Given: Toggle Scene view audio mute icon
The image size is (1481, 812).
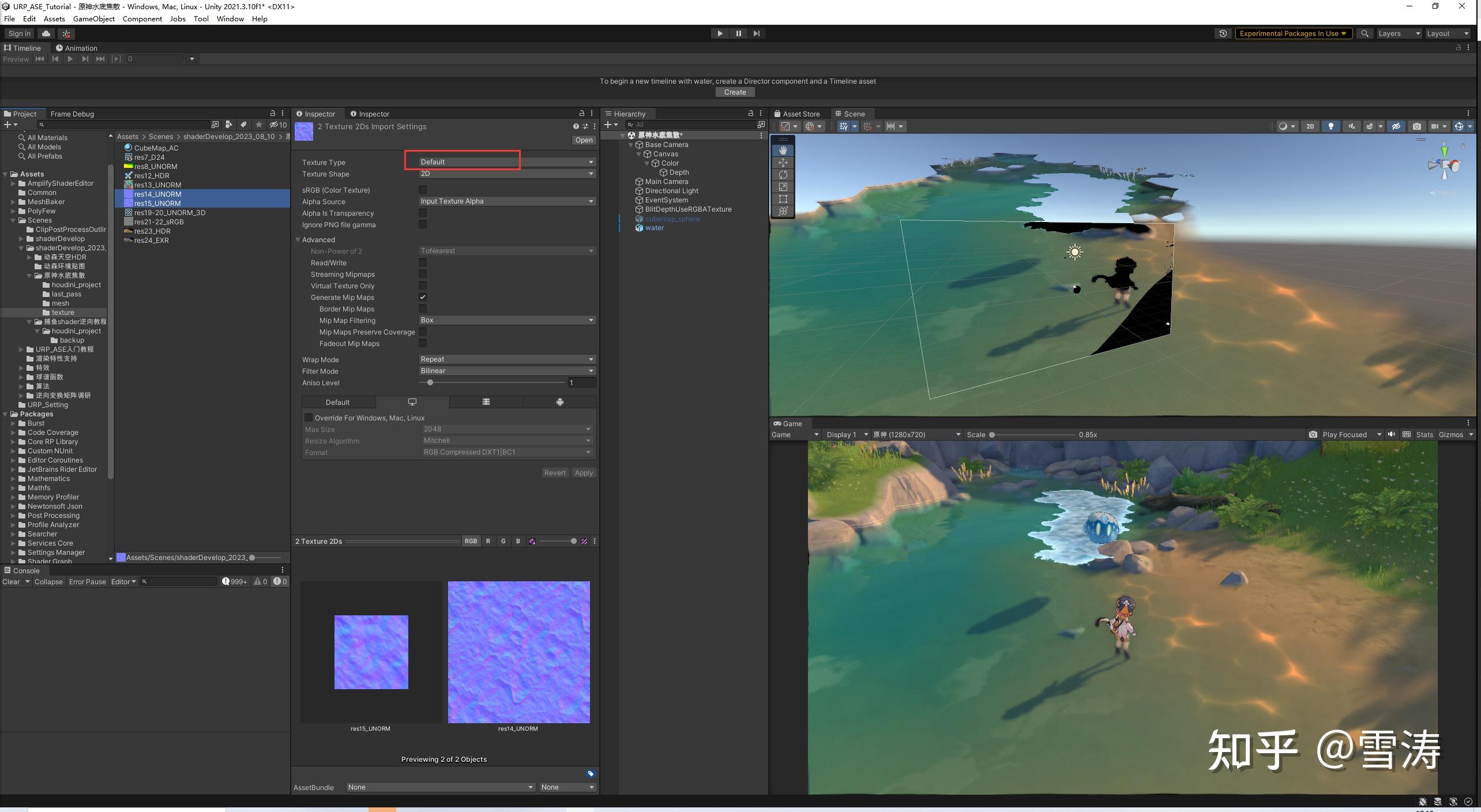Looking at the screenshot, I should click(1351, 126).
